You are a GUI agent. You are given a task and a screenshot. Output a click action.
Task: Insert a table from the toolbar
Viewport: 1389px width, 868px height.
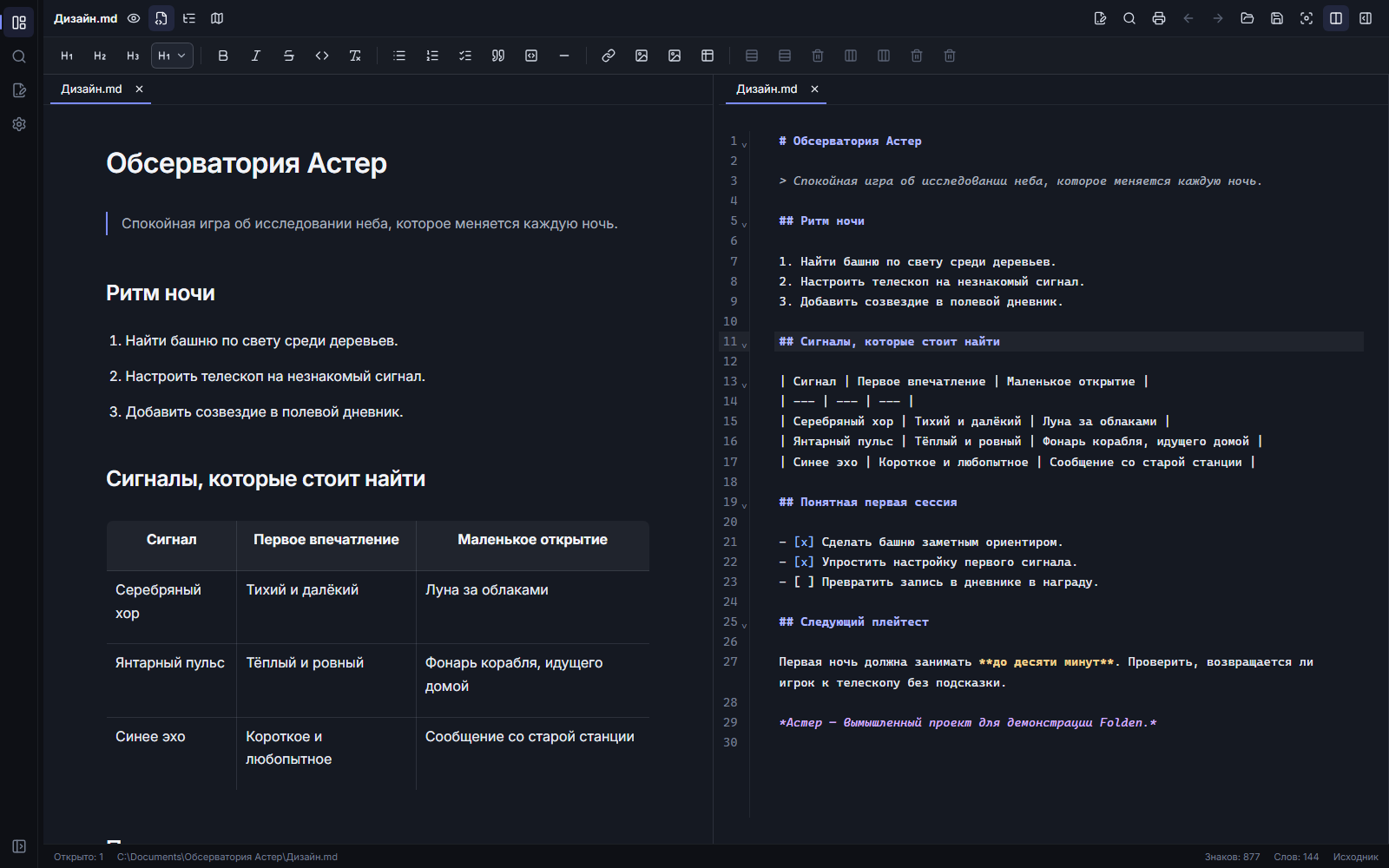(708, 56)
